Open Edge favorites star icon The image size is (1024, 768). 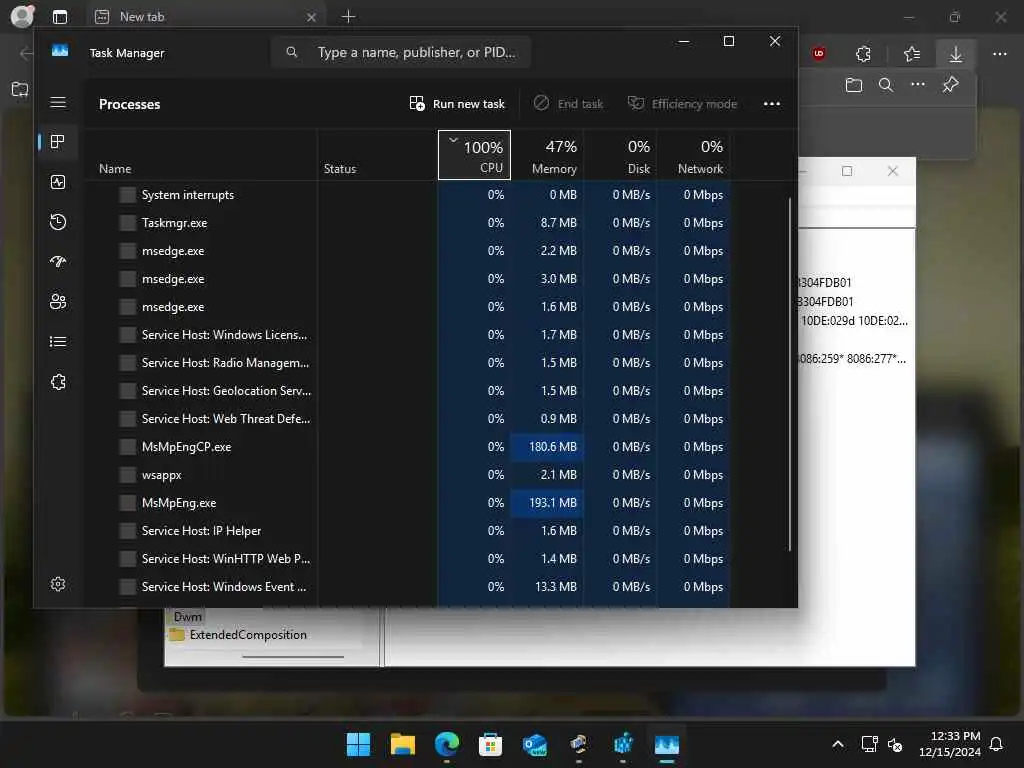point(912,54)
